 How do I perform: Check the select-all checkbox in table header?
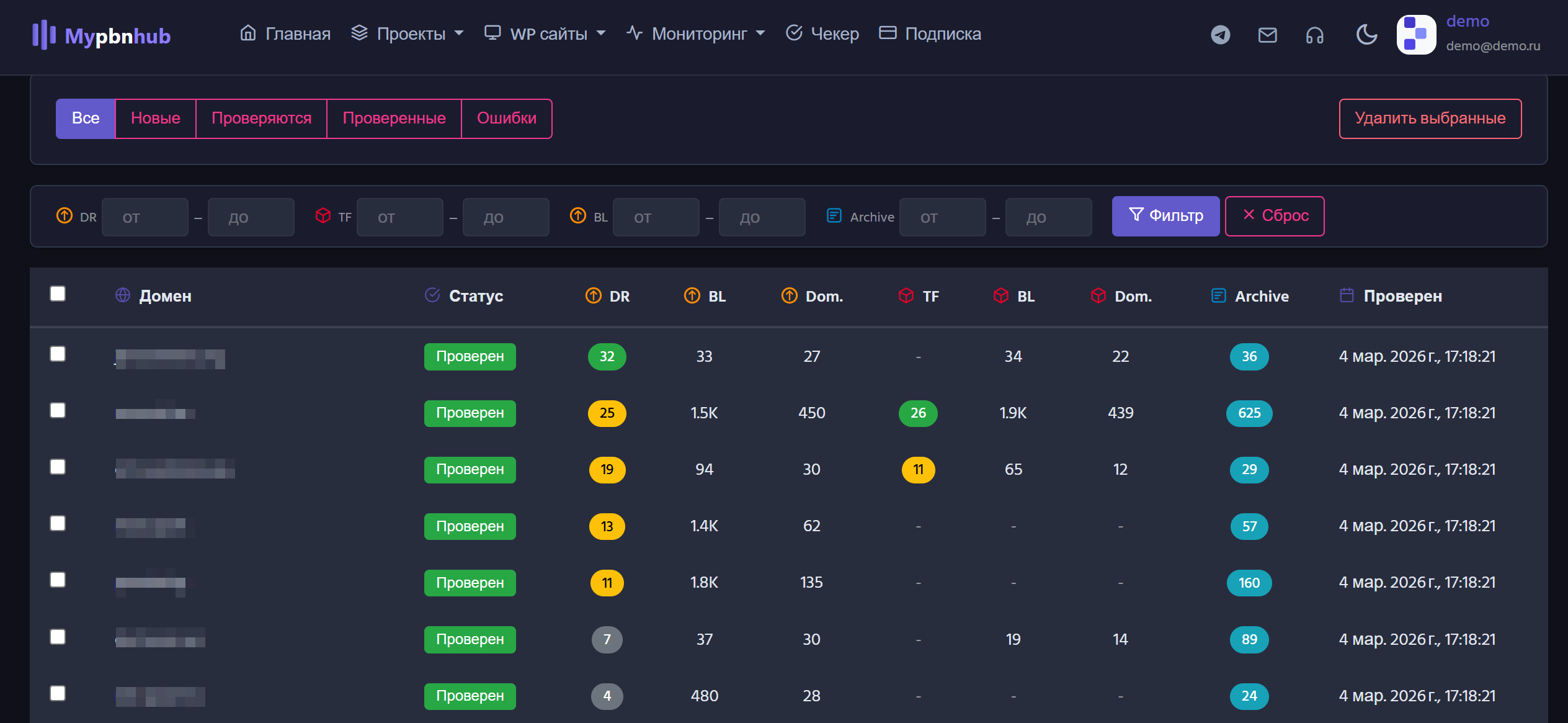[58, 294]
